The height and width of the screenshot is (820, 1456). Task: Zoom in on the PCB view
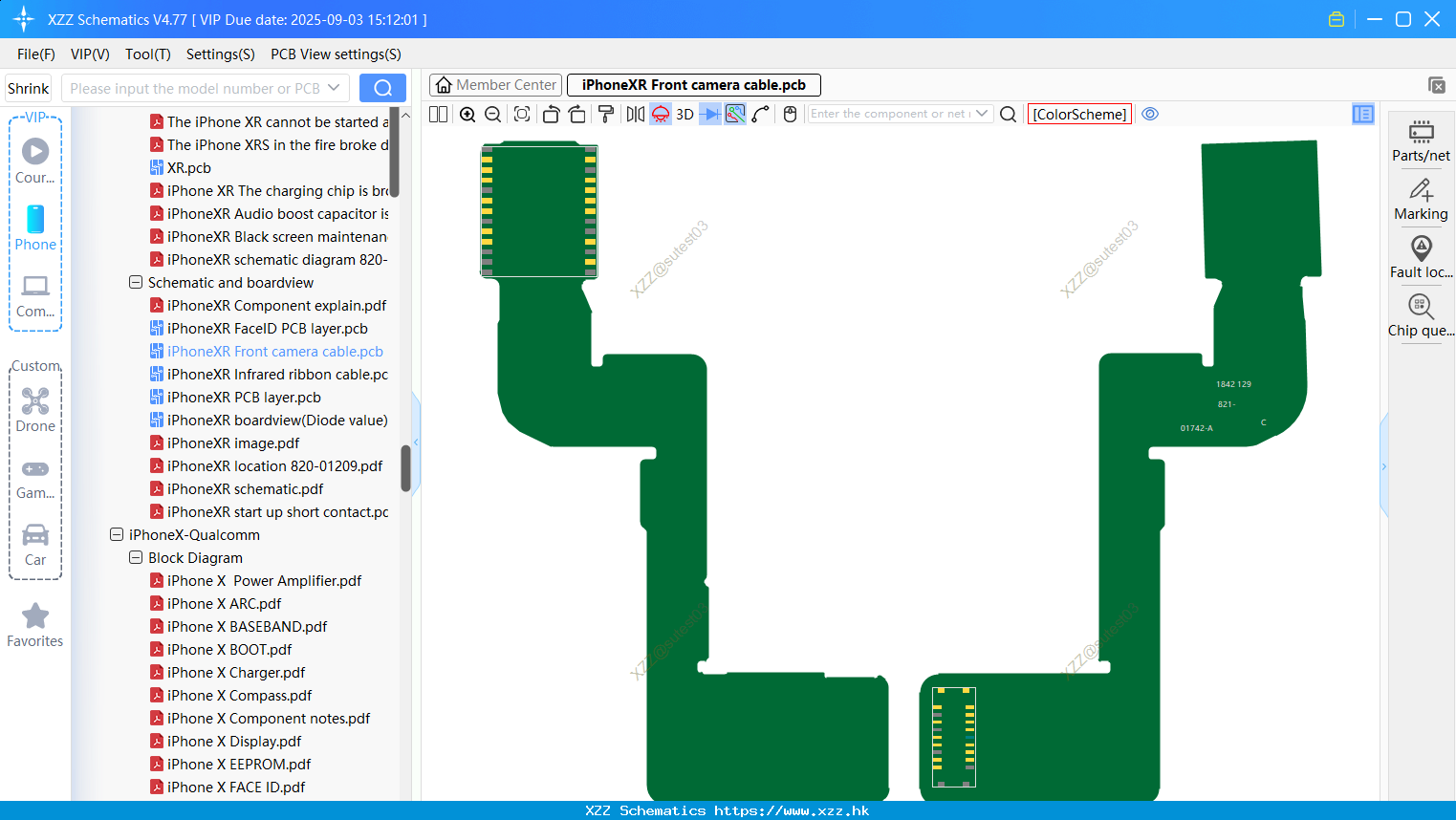click(x=467, y=114)
